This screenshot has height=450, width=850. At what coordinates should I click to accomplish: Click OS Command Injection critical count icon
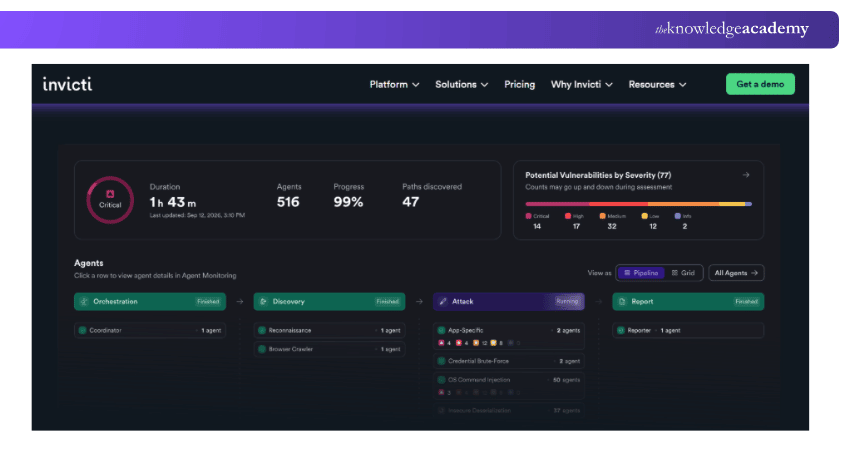pyautogui.click(x=441, y=392)
